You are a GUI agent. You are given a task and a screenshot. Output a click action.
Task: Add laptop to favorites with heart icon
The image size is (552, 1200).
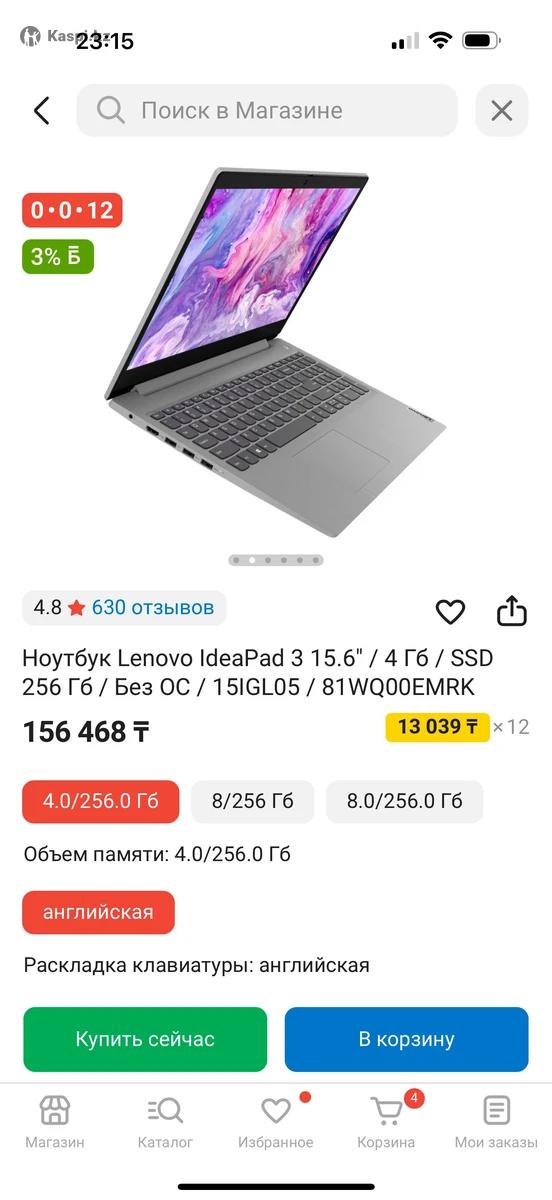451,611
